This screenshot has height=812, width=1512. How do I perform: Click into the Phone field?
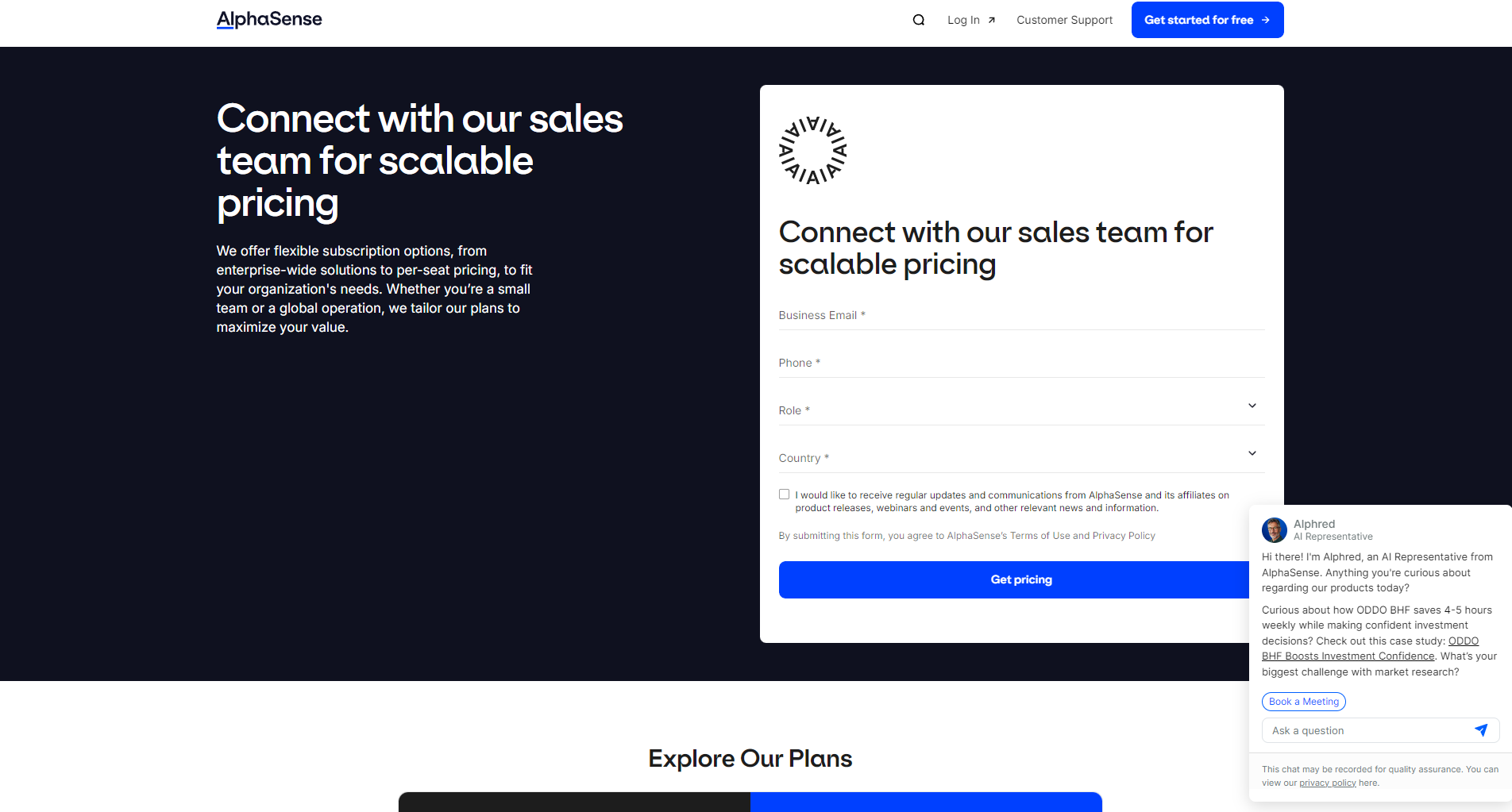(1021, 363)
